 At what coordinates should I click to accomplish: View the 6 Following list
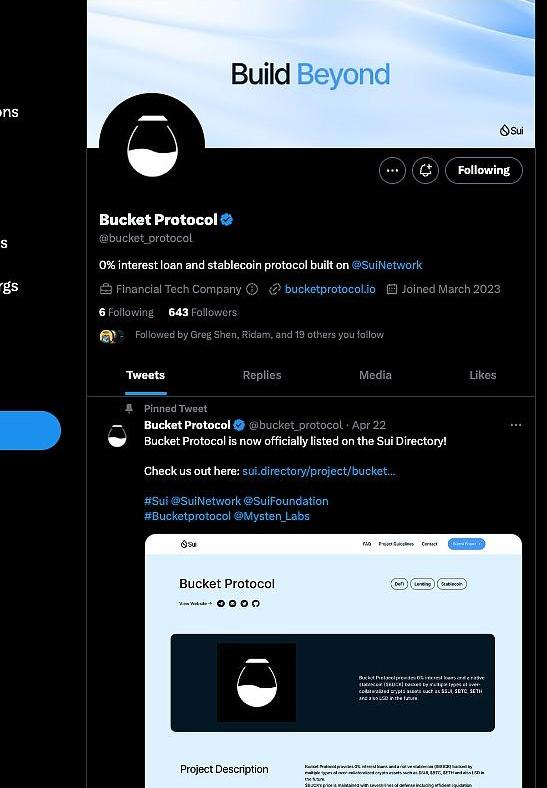click(126, 312)
